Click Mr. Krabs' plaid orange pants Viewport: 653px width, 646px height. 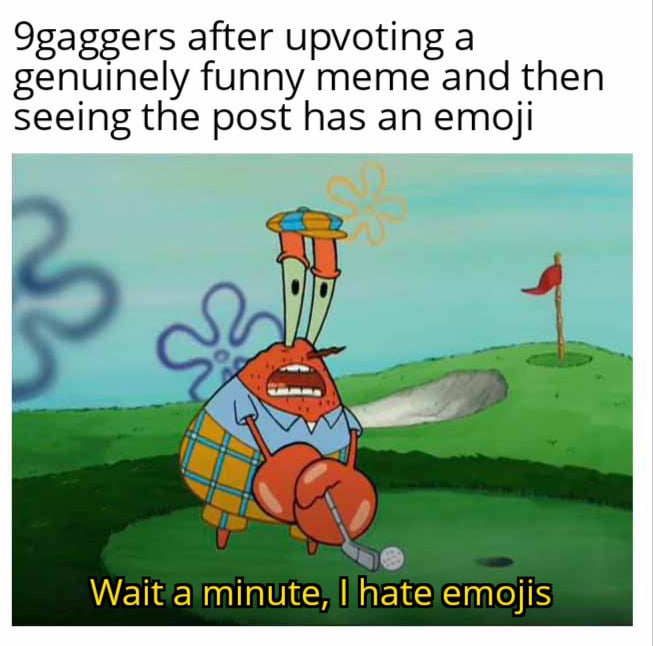(217, 466)
